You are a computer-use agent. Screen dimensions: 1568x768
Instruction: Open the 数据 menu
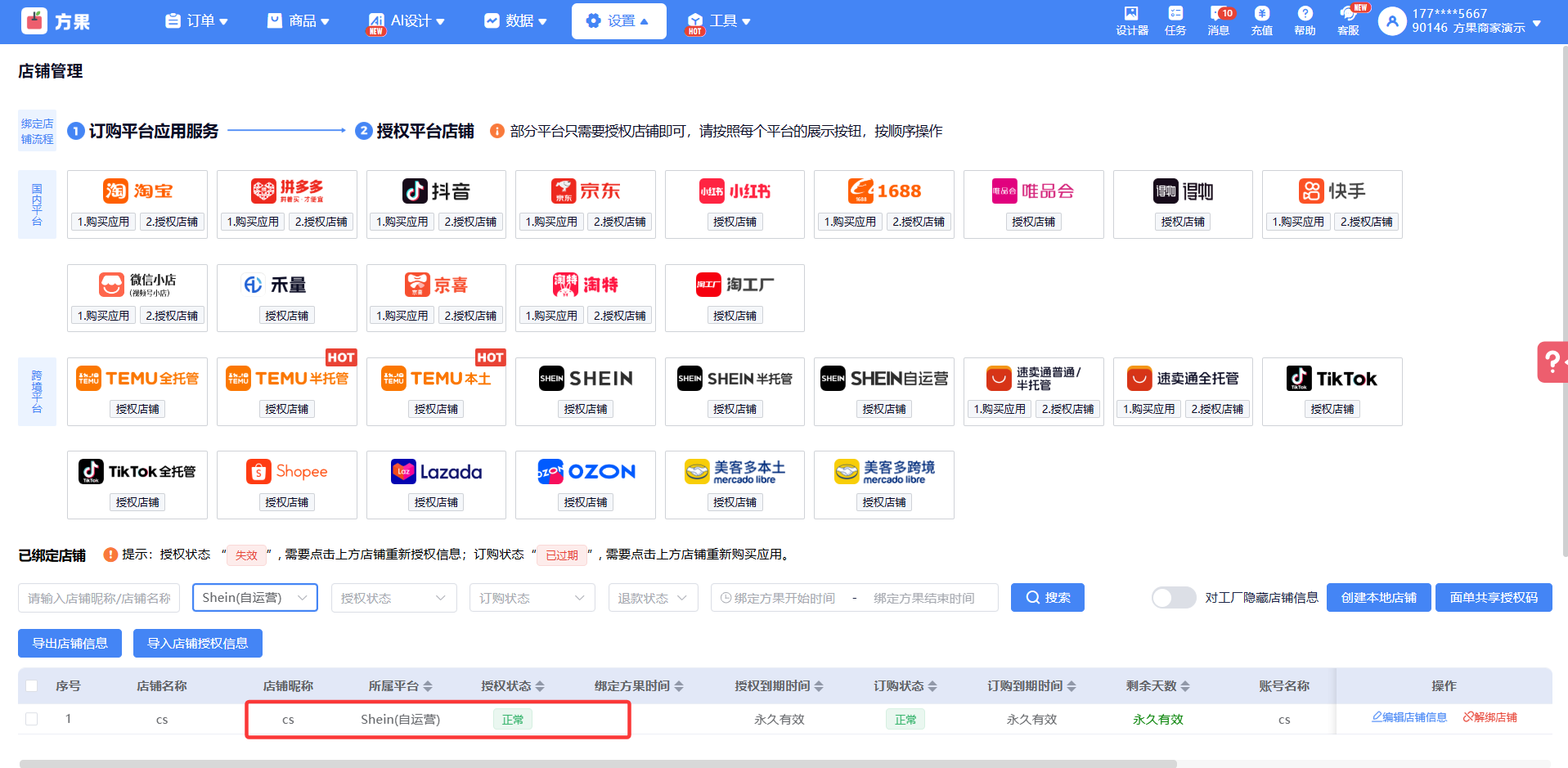point(515,21)
